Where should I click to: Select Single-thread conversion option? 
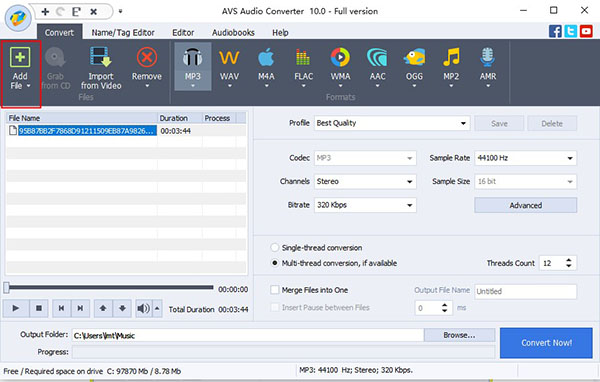tap(274, 248)
